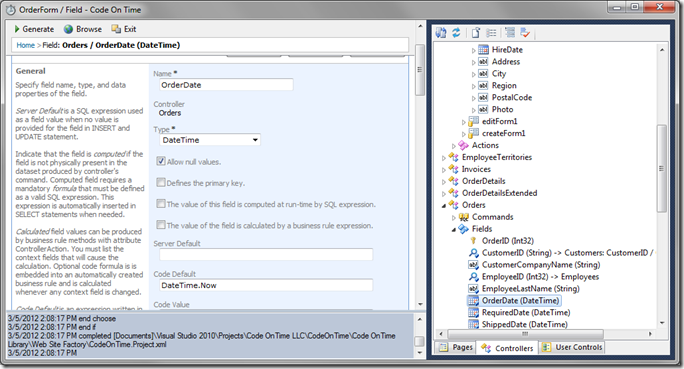Expand the OrderDetailsExtended controller

[x=444, y=193]
